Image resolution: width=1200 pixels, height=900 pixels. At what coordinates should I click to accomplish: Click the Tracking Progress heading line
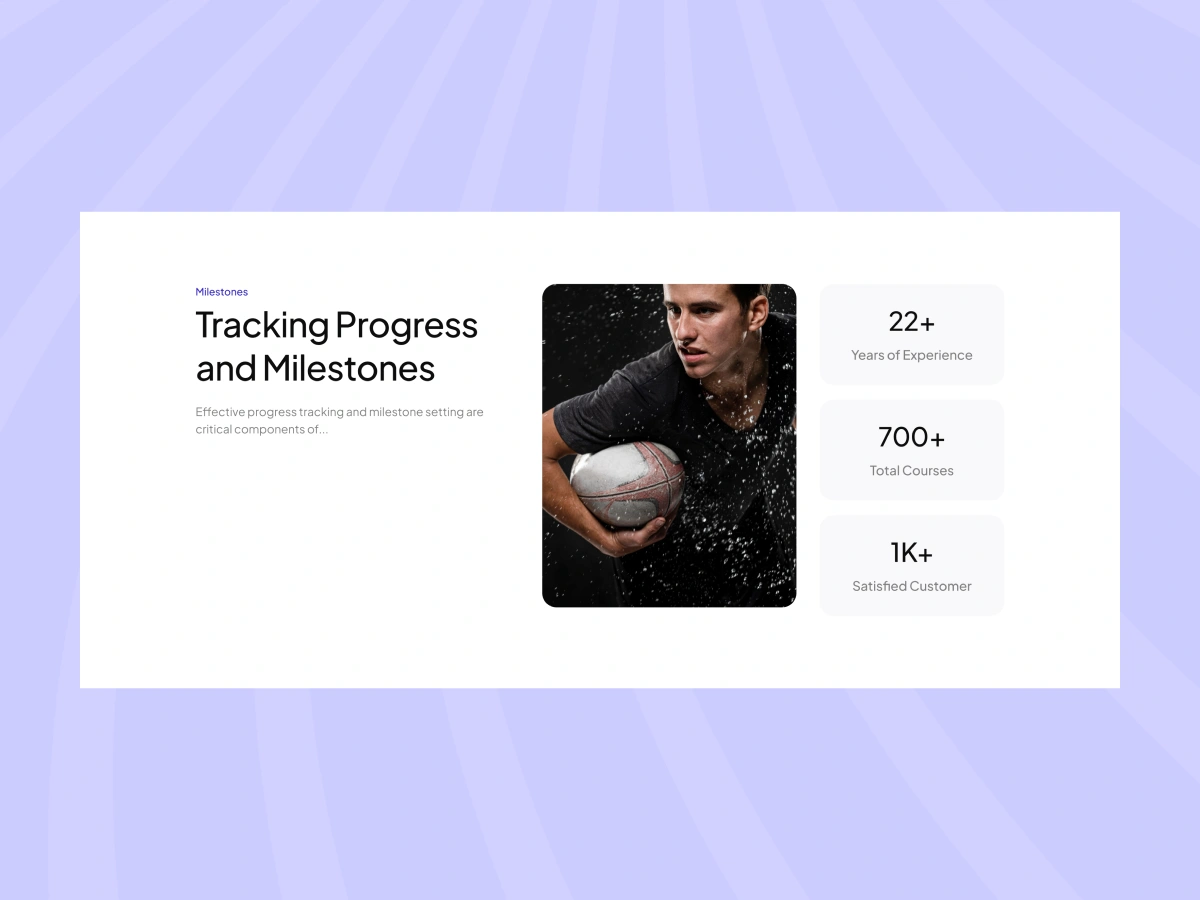pyautogui.click(x=337, y=326)
